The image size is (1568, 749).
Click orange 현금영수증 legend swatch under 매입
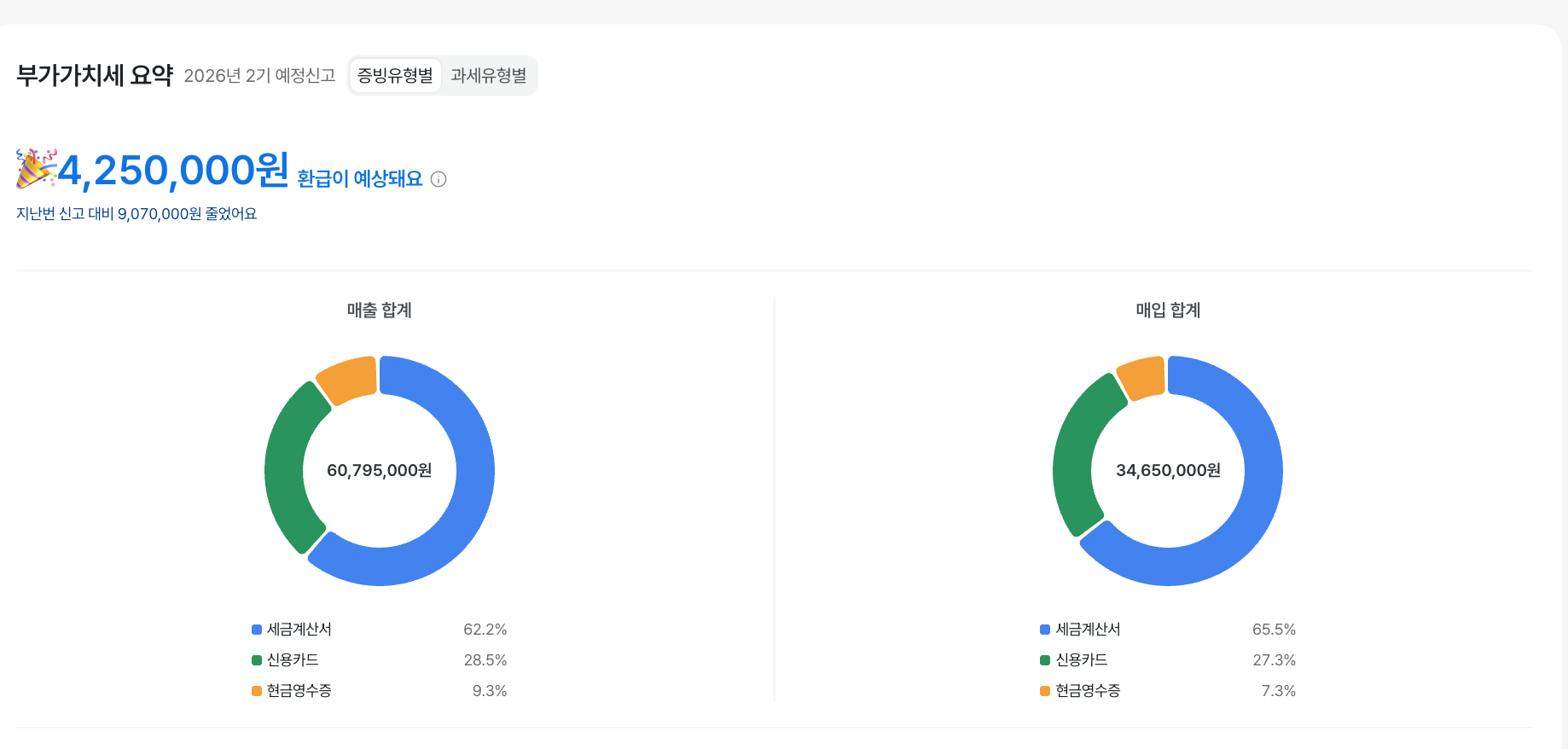pos(1045,691)
